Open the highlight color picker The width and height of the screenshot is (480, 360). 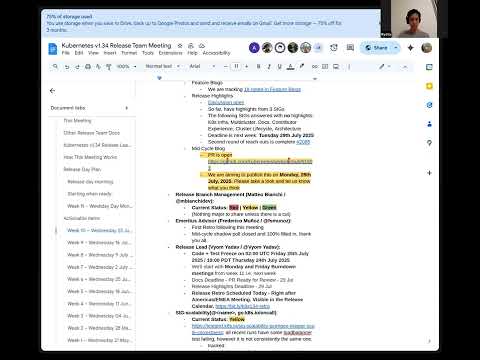pos(302,67)
